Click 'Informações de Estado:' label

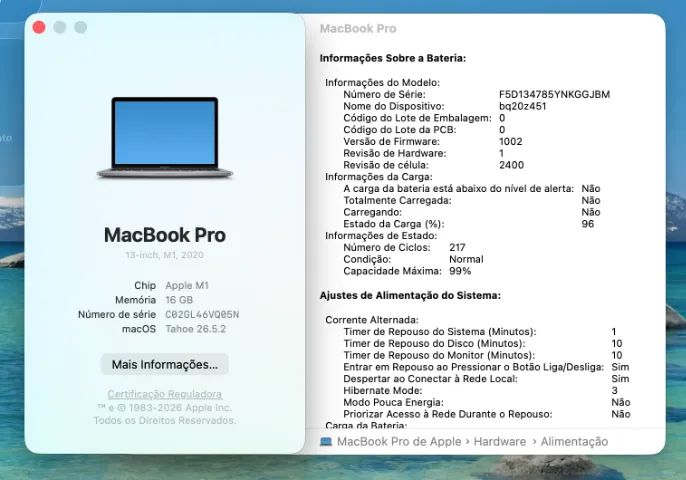(x=381, y=236)
